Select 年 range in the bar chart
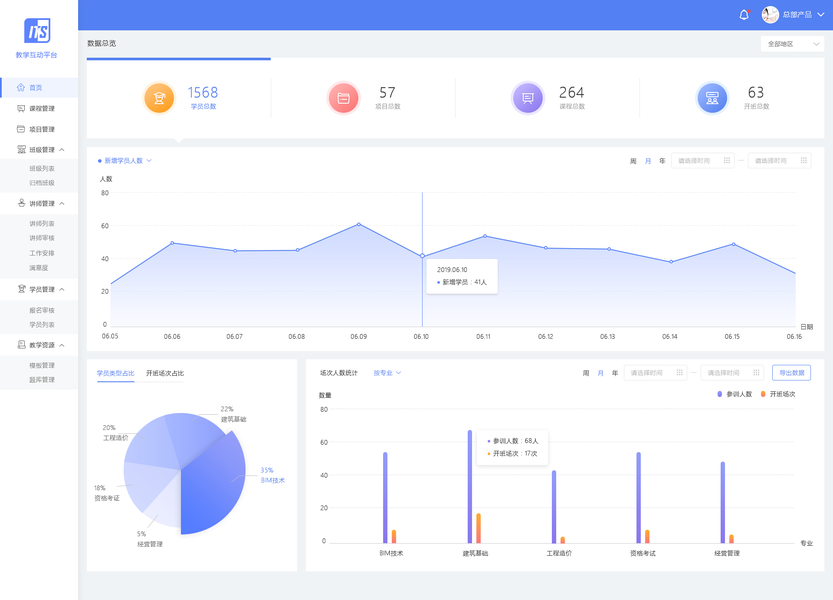The width and height of the screenshot is (833, 600). [x=615, y=373]
